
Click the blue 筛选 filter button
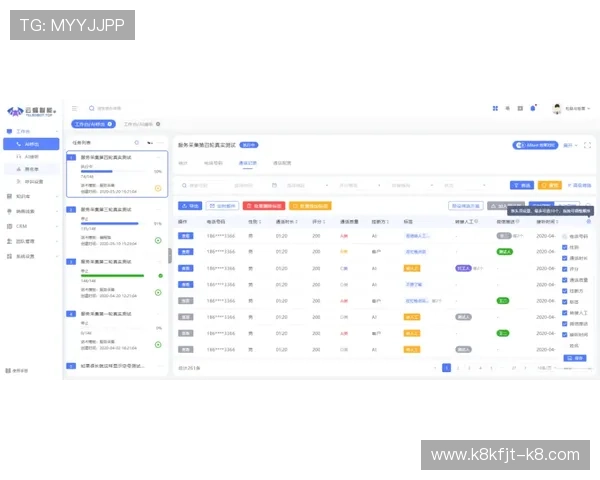point(521,185)
